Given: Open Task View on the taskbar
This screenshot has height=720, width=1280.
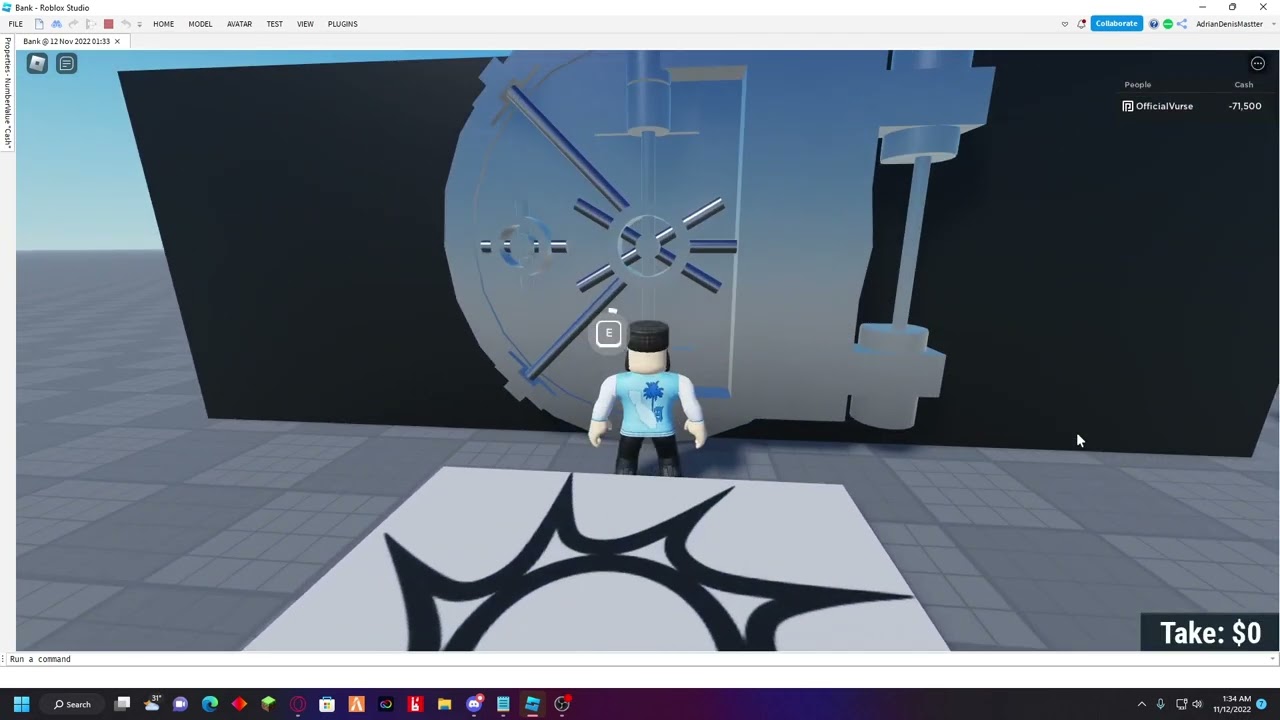Looking at the screenshot, I should 122,704.
